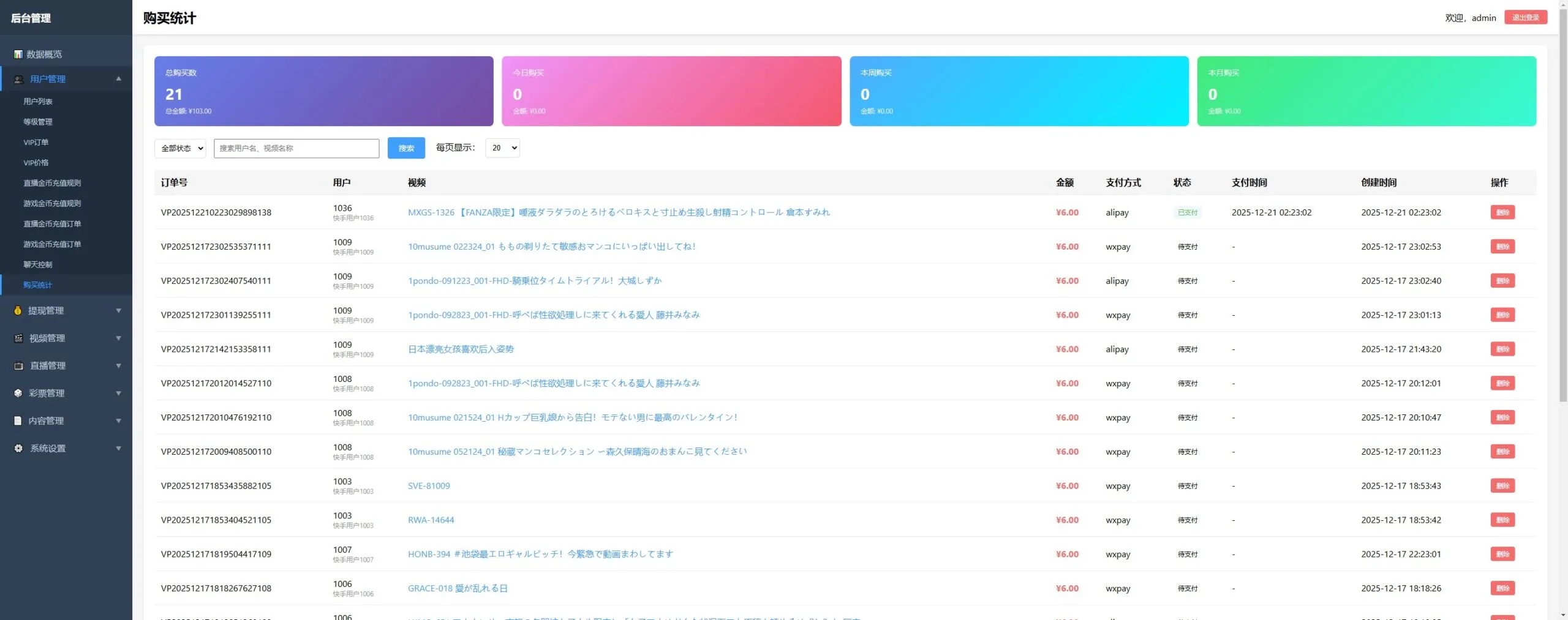
Task: Open the 10musume 022324_01 video link
Action: point(552,247)
